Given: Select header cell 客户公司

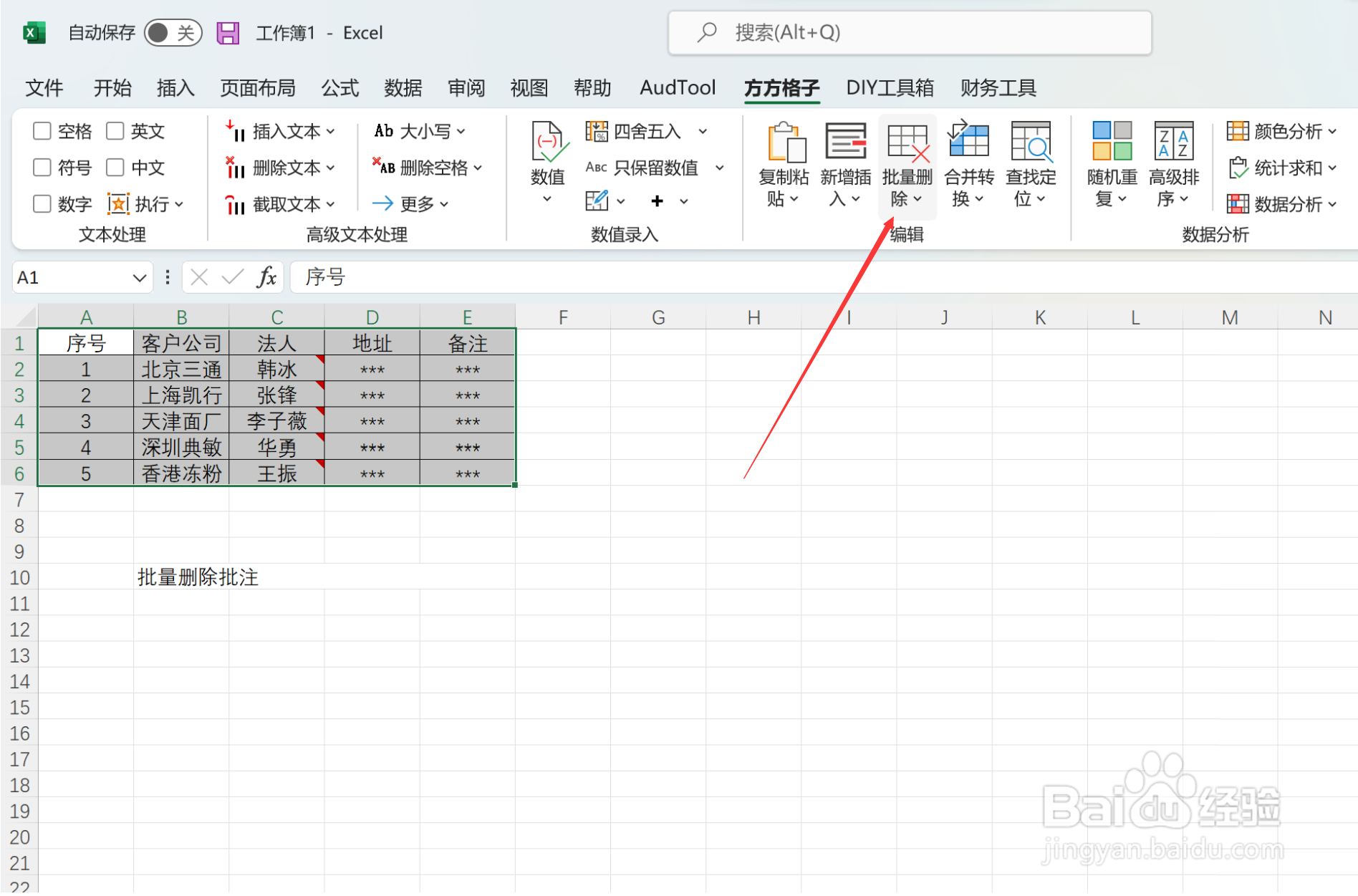Looking at the screenshot, I should pyautogui.click(x=181, y=343).
